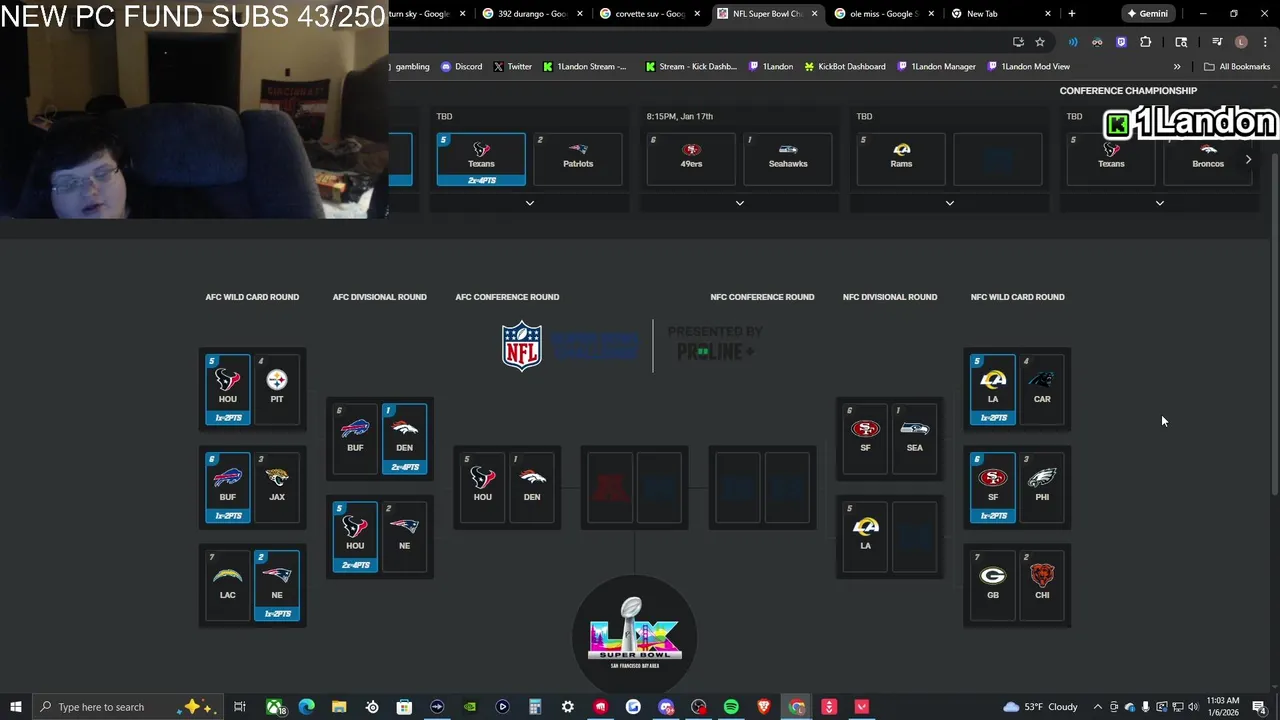1280x720 pixels.
Task: Select DEN in AFC conference round
Action: 532,487
